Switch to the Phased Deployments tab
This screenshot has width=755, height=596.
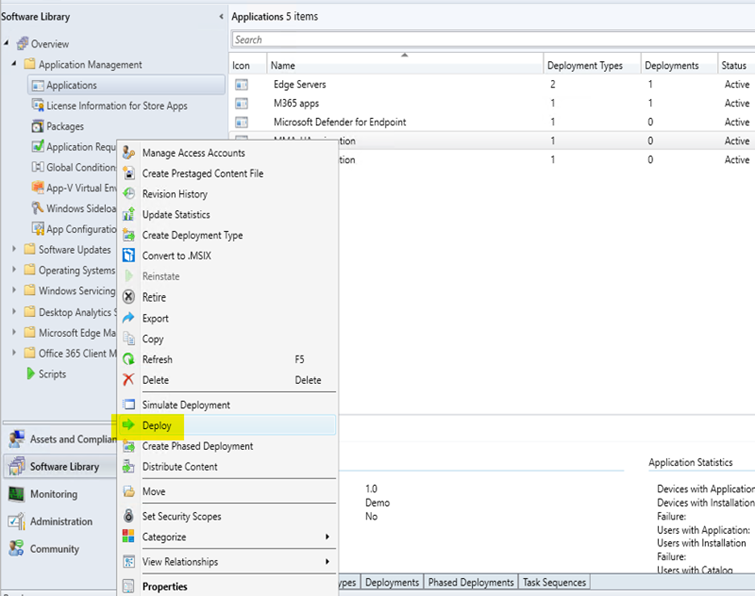pyautogui.click(x=470, y=582)
